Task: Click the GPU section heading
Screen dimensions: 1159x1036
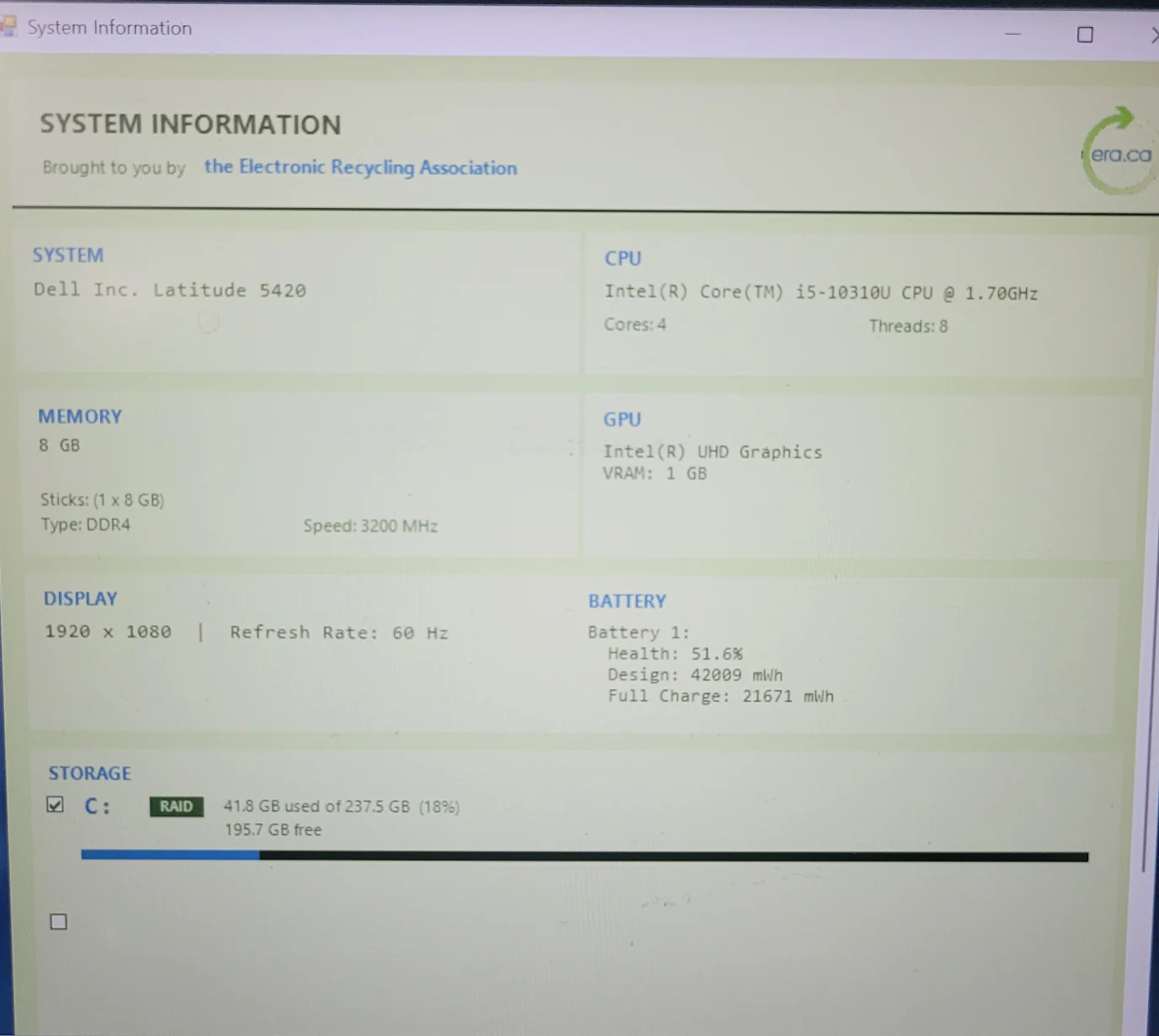Action: pos(622,419)
